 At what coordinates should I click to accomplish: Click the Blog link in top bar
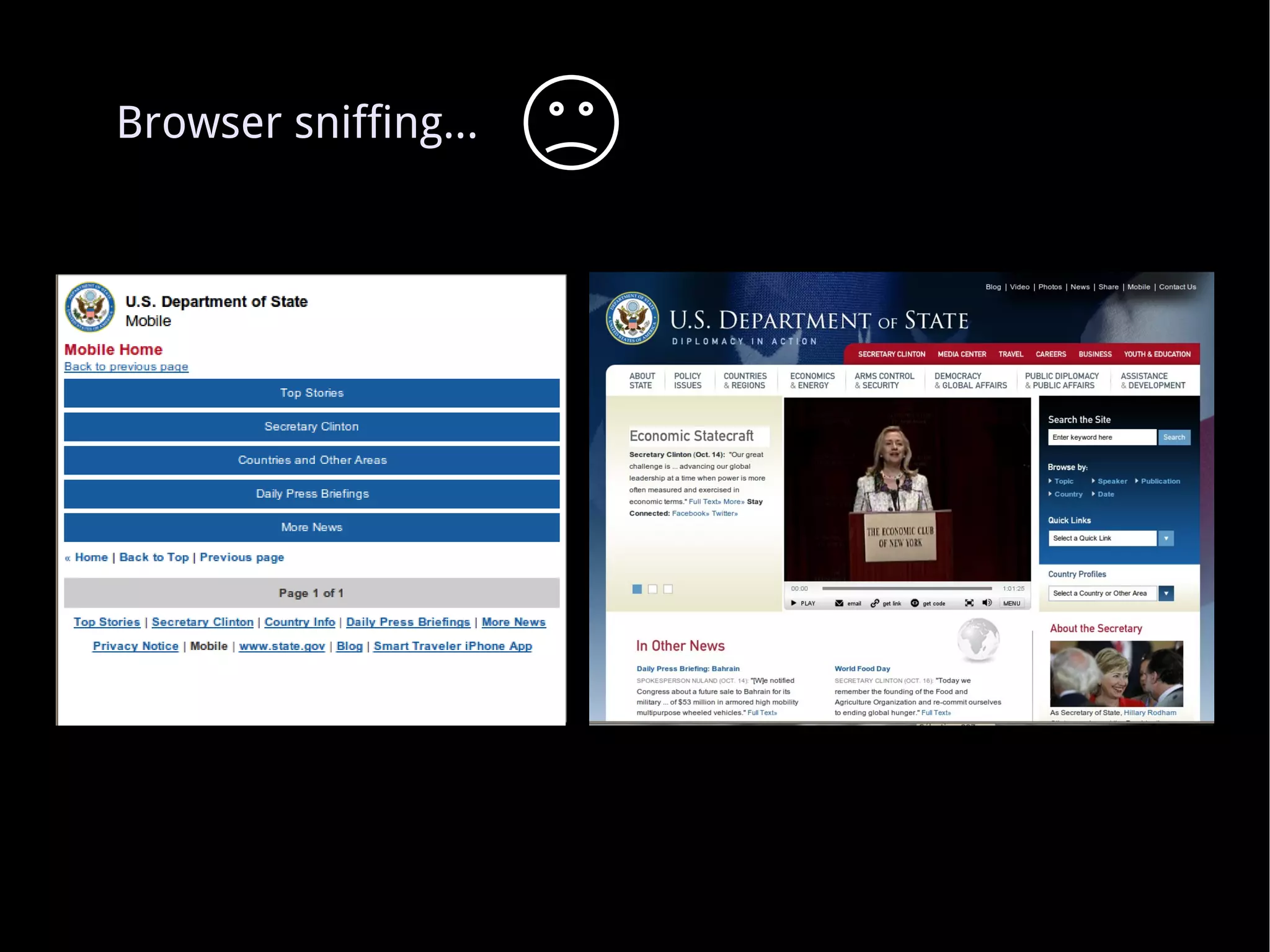pyautogui.click(x=993, y=287)
